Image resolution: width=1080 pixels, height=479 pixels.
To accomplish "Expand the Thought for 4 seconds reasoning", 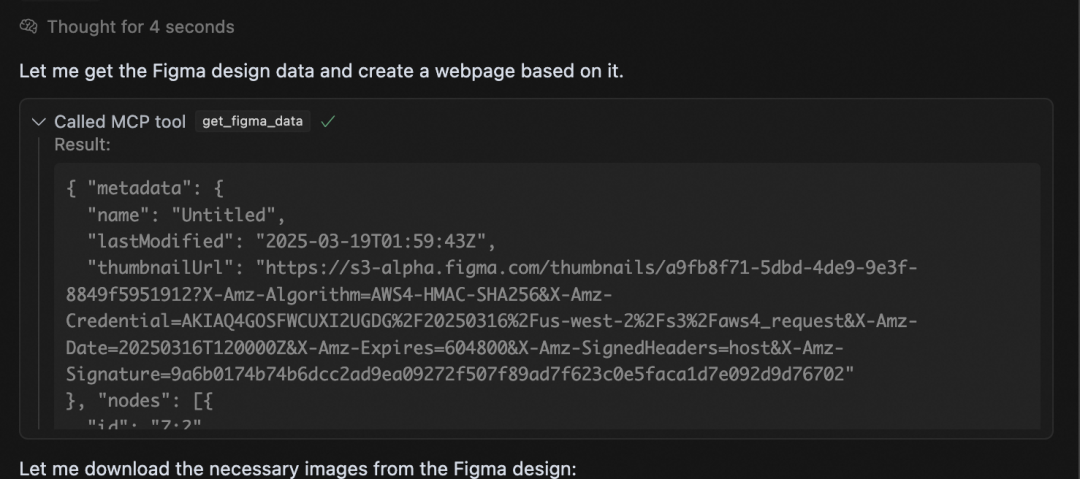I will (x=141, y=27).
